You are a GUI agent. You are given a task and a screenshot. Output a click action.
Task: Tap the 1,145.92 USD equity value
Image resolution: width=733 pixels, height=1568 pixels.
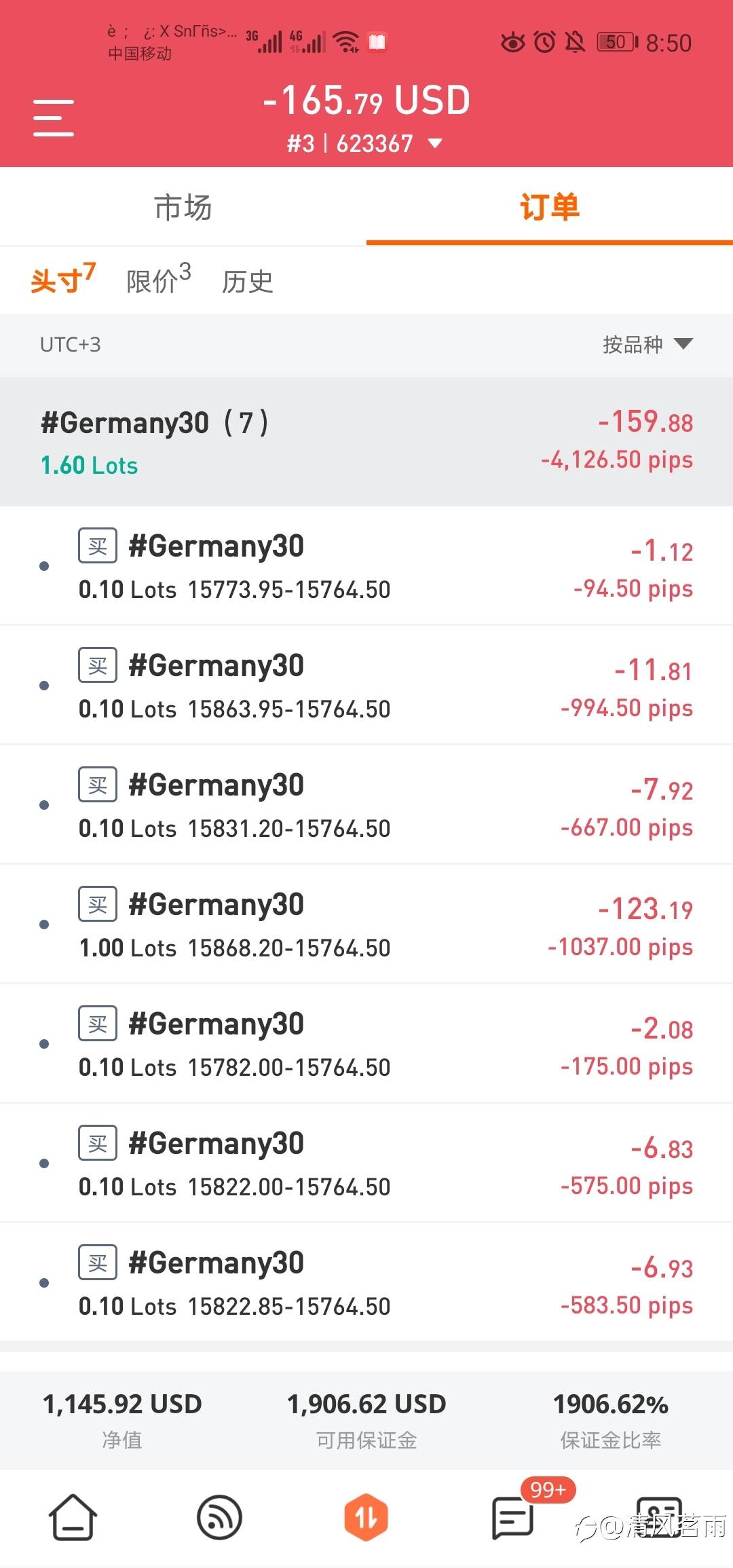tap(122, 1404)
